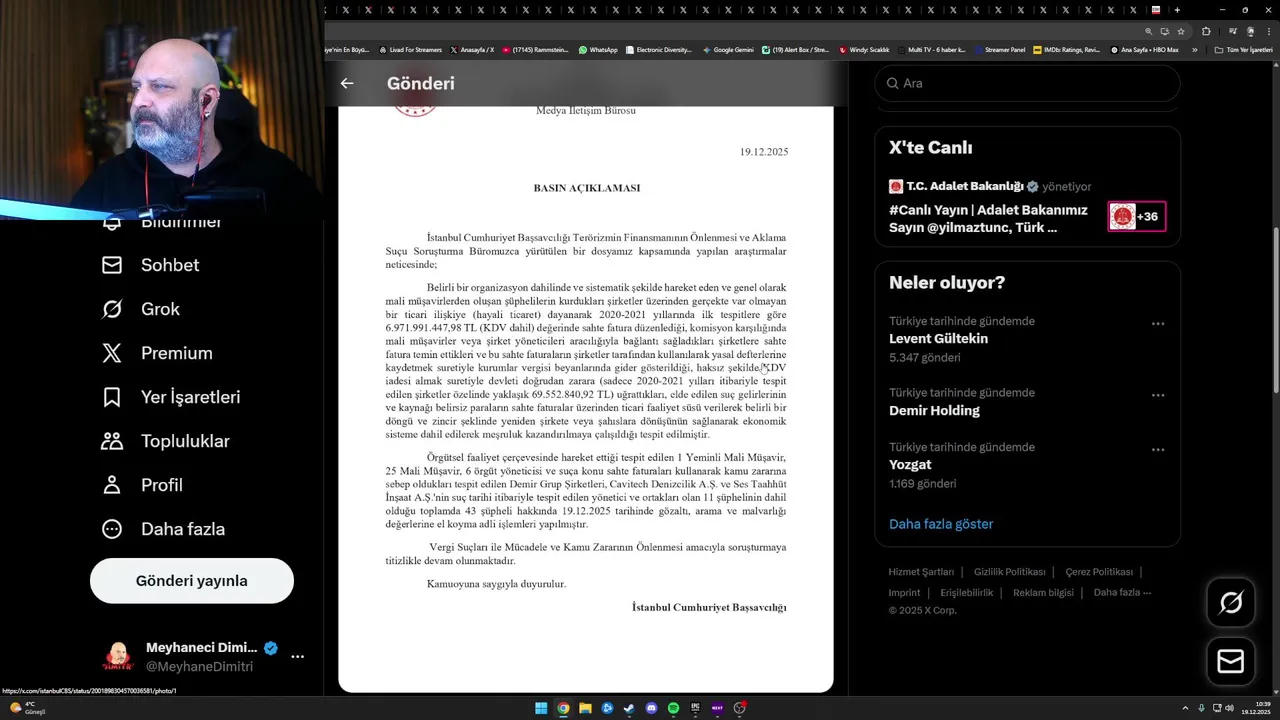Open Topluluklar communities

click(x=166, y=441)
